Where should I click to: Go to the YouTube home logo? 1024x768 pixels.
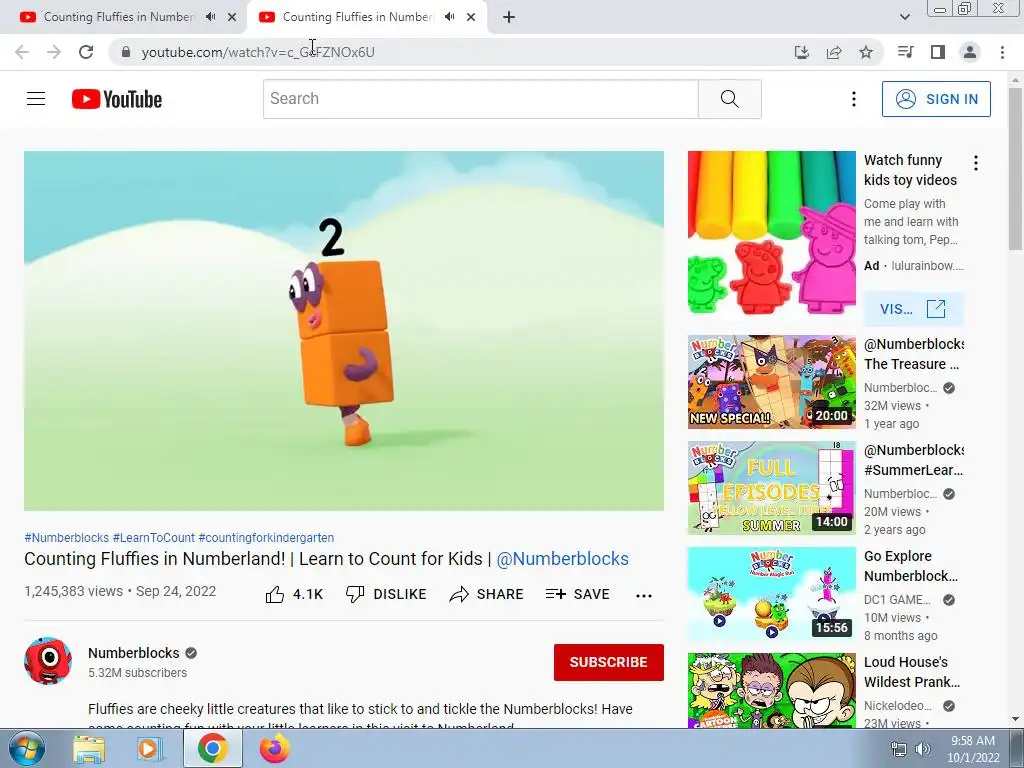pyautogui.click(x=117, y=99)
